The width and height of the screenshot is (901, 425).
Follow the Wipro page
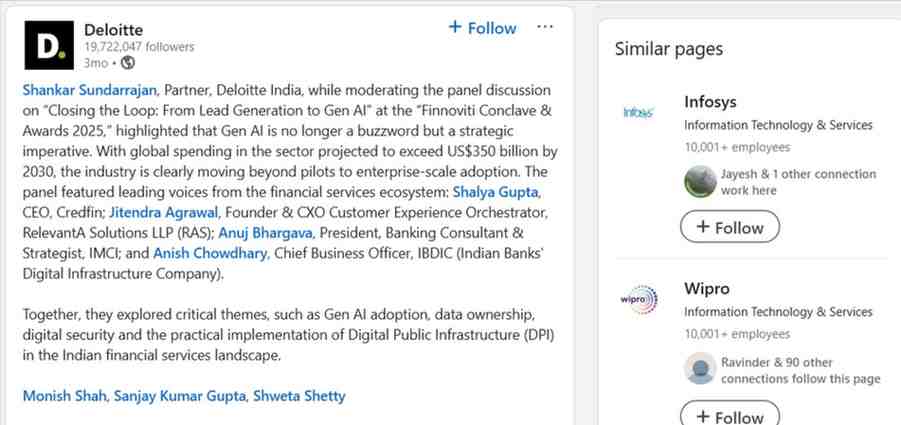tap(729, 415)
